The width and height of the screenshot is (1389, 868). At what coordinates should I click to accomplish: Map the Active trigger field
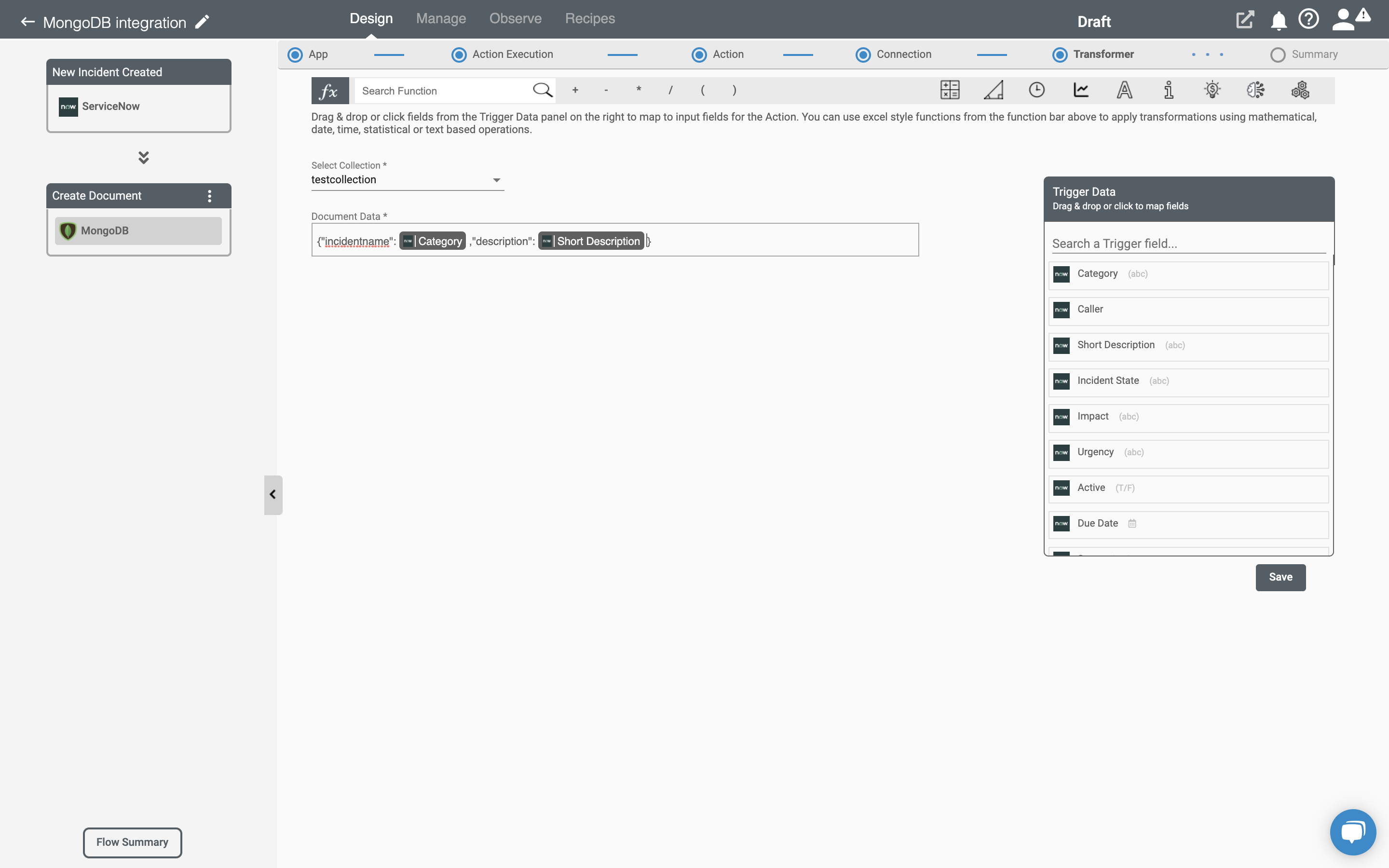1188,489
